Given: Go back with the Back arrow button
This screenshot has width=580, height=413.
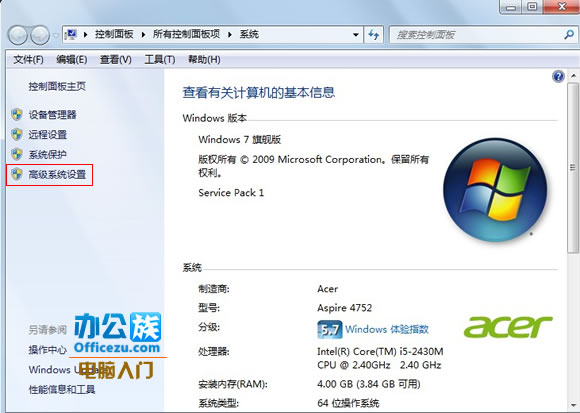Looking at the screenshot, I should (x=17, y=35).
